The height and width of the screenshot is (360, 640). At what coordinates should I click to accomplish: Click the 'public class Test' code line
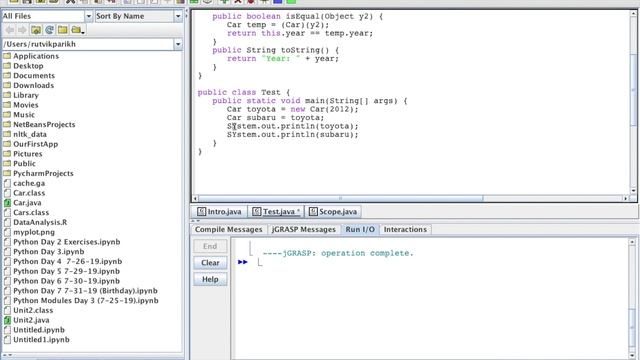[244, 92]
